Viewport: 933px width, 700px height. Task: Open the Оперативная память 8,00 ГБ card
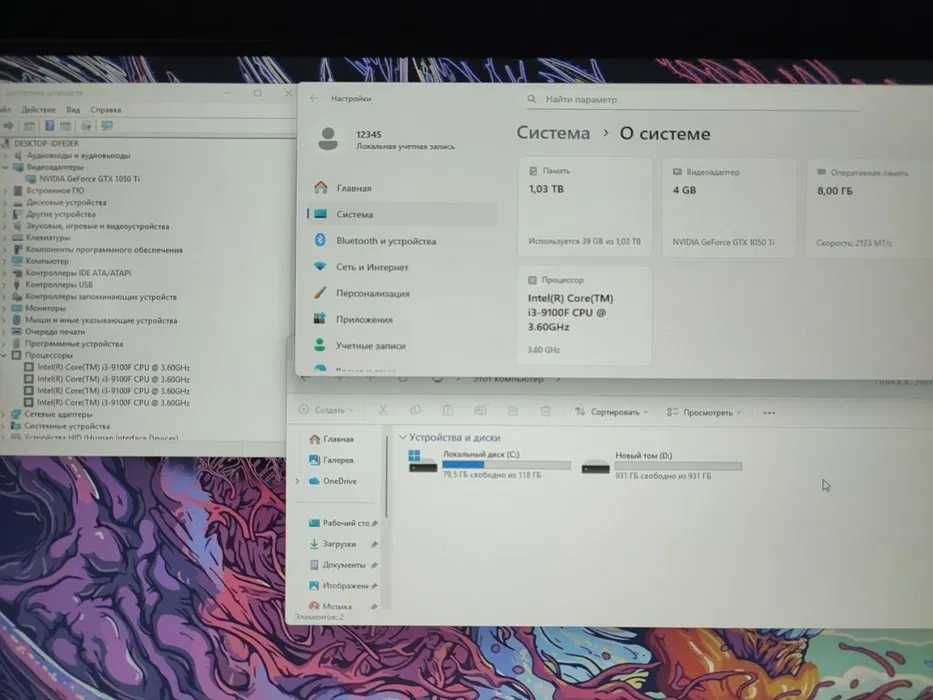(869, 208)
